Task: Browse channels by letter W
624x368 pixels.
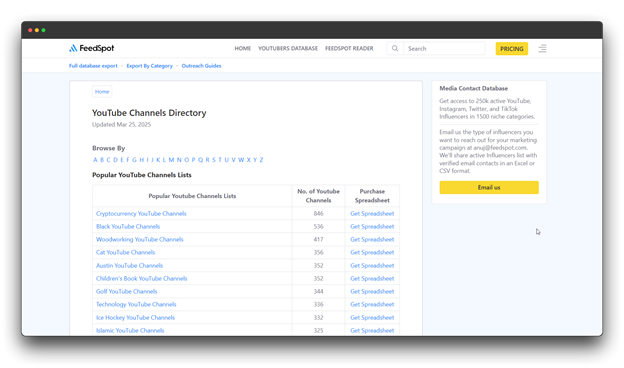Action: [241, 160]
